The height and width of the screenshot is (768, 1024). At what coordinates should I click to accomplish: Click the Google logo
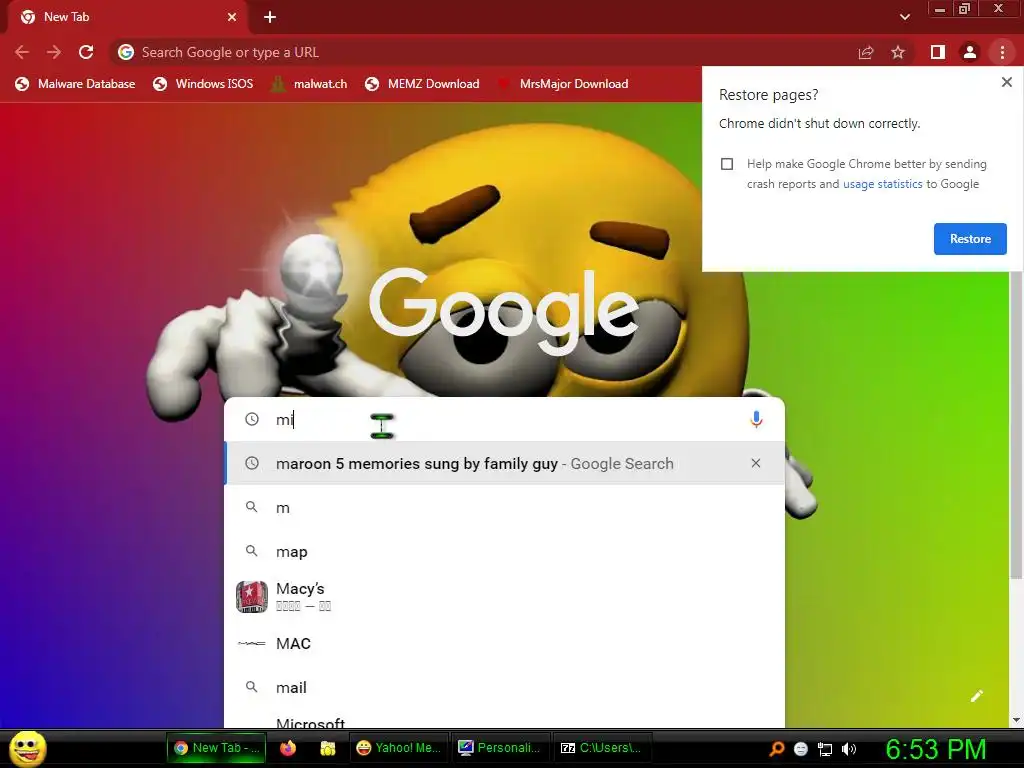click(x=504, y=312)
